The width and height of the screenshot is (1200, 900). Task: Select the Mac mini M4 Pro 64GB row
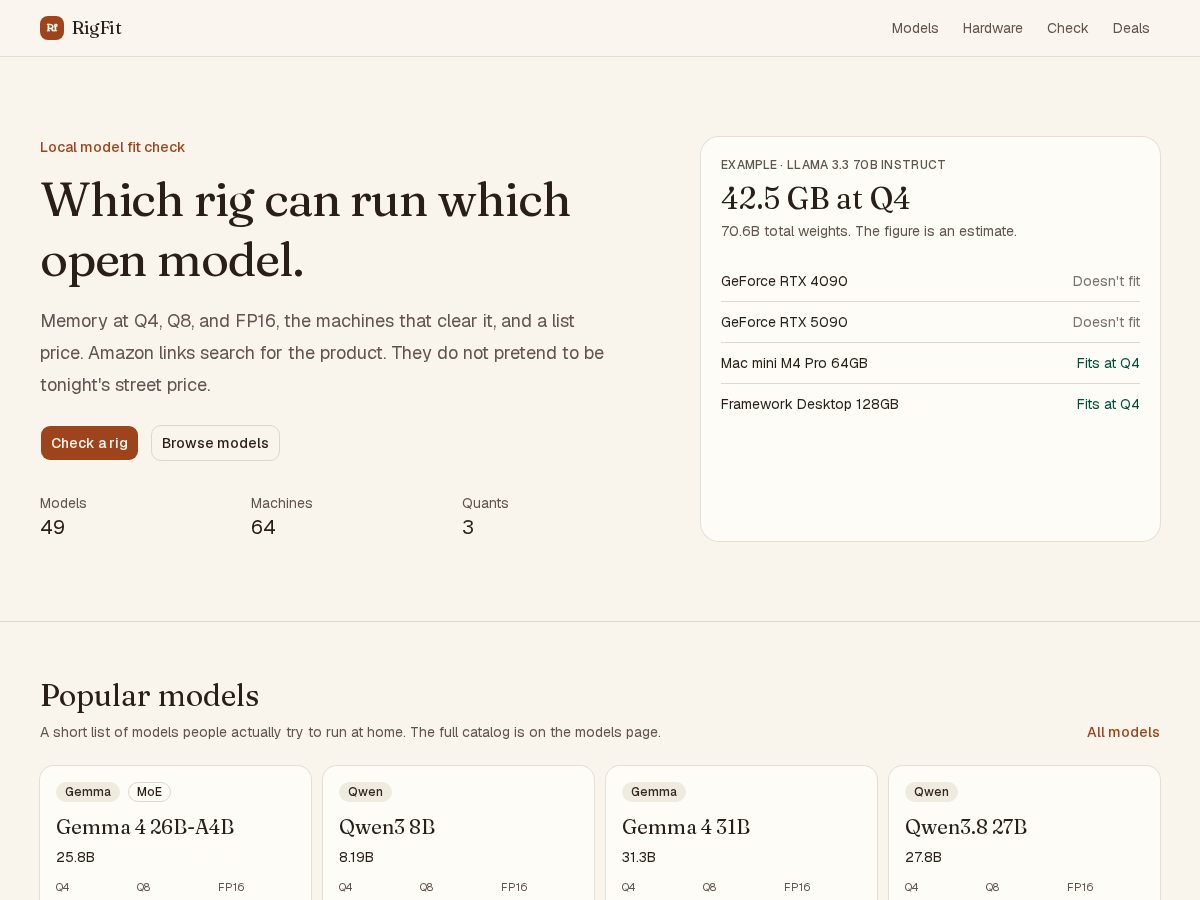coord(930,363)
